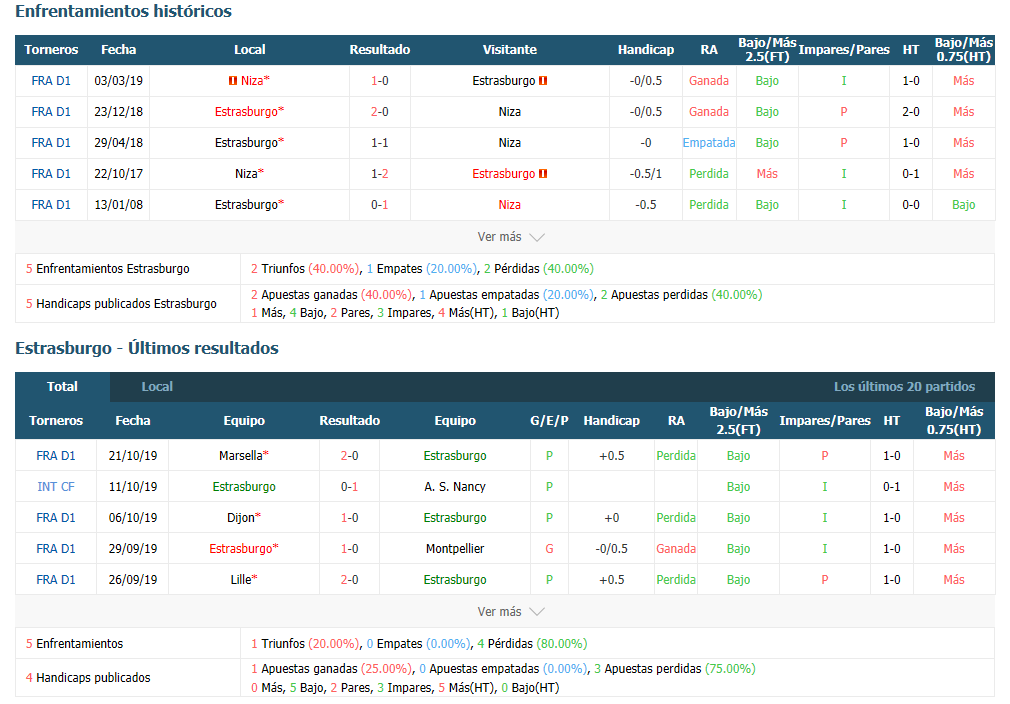Expand 'Ver más' under historical matchups
Screen dimensions: 1010x704
pos(510,237)
